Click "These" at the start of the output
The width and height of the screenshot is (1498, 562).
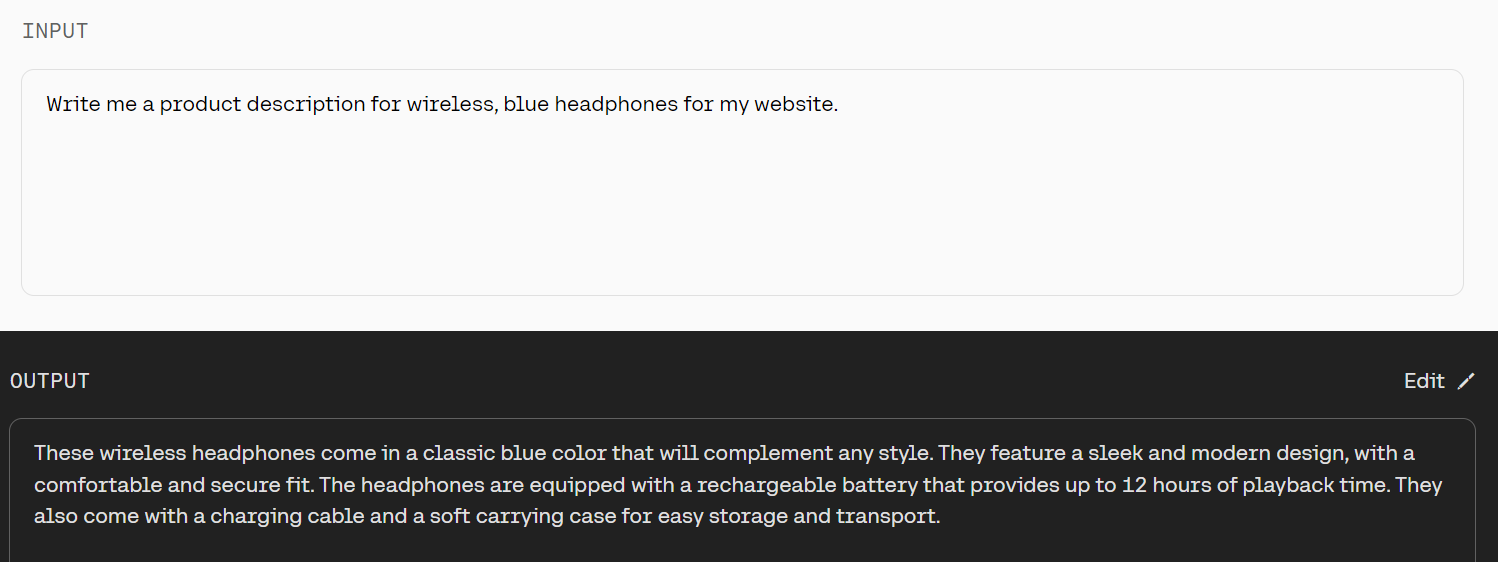pyautogui.click(x=62, y=453)
